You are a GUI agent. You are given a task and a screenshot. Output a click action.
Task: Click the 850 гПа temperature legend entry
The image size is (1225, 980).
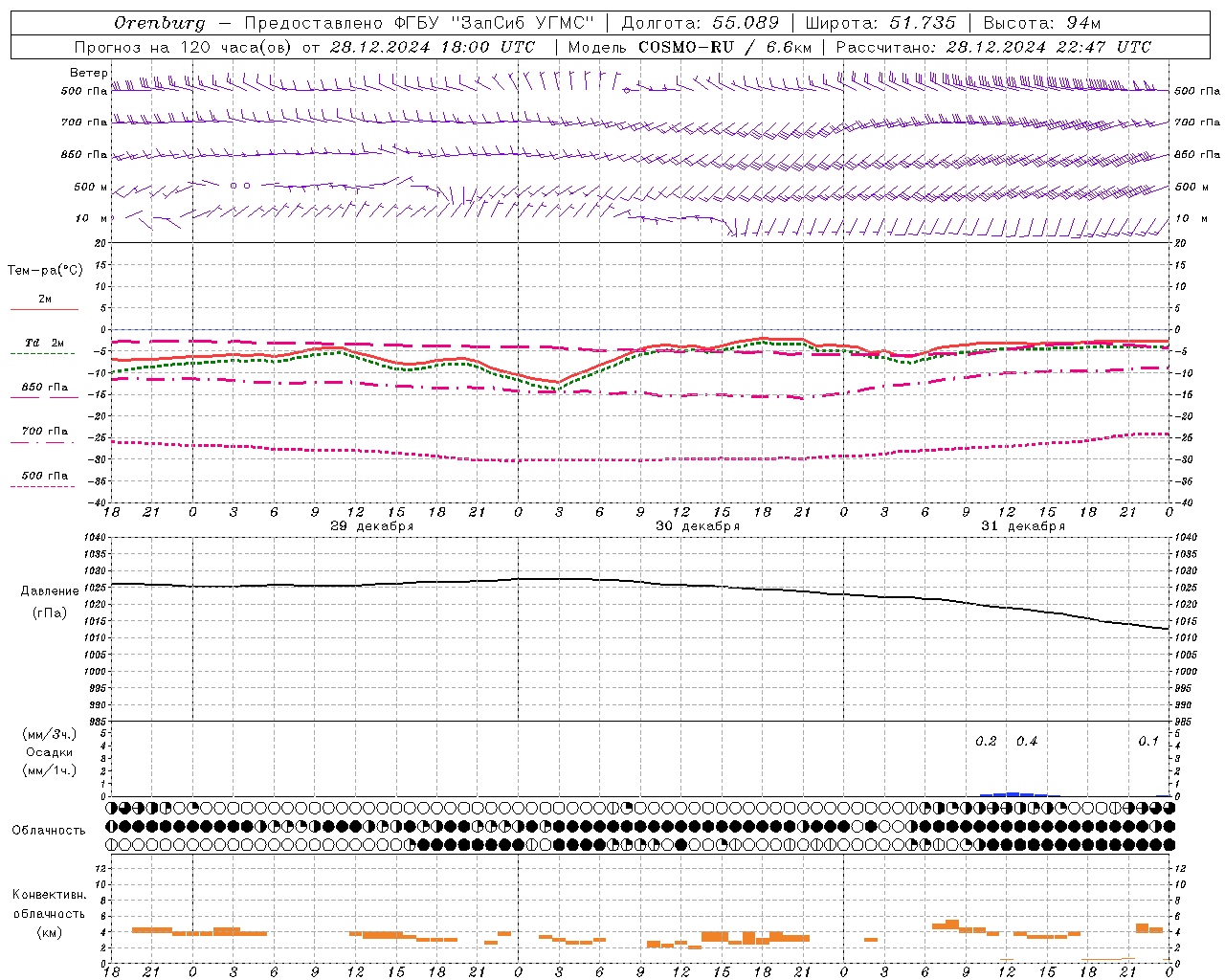point(44,388)
